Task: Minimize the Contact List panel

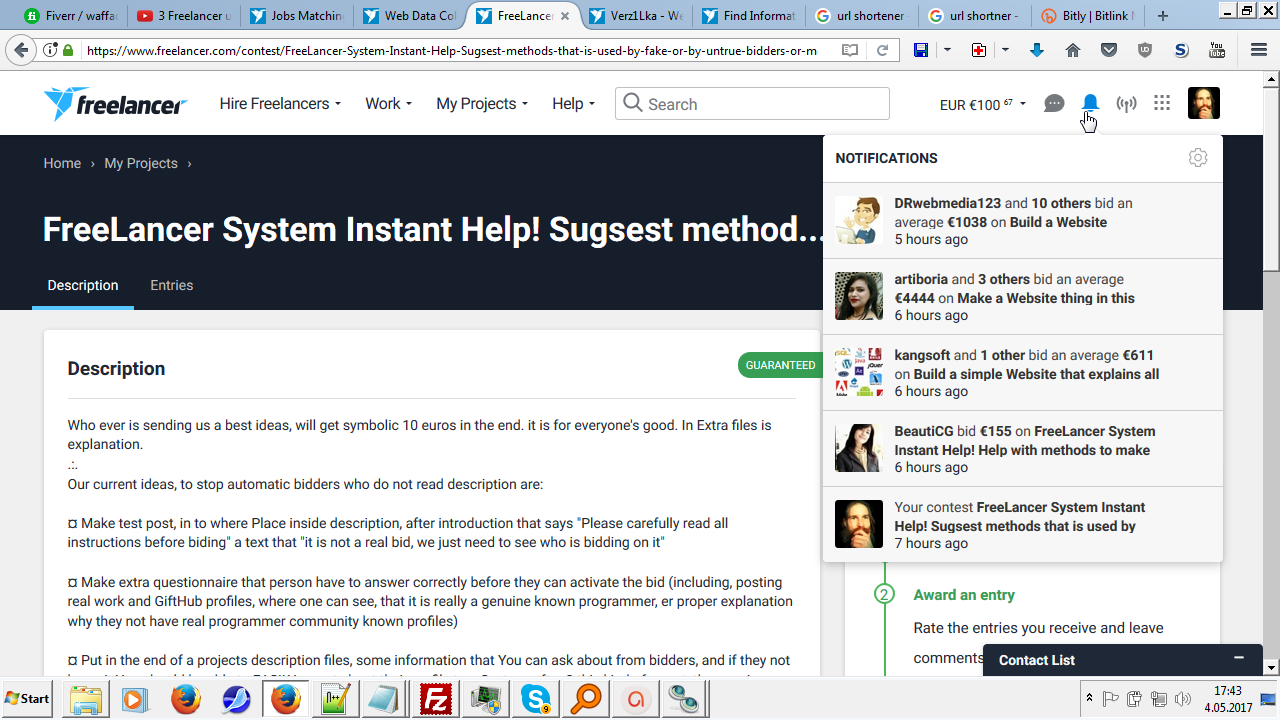Action: tap(1239, 658)
